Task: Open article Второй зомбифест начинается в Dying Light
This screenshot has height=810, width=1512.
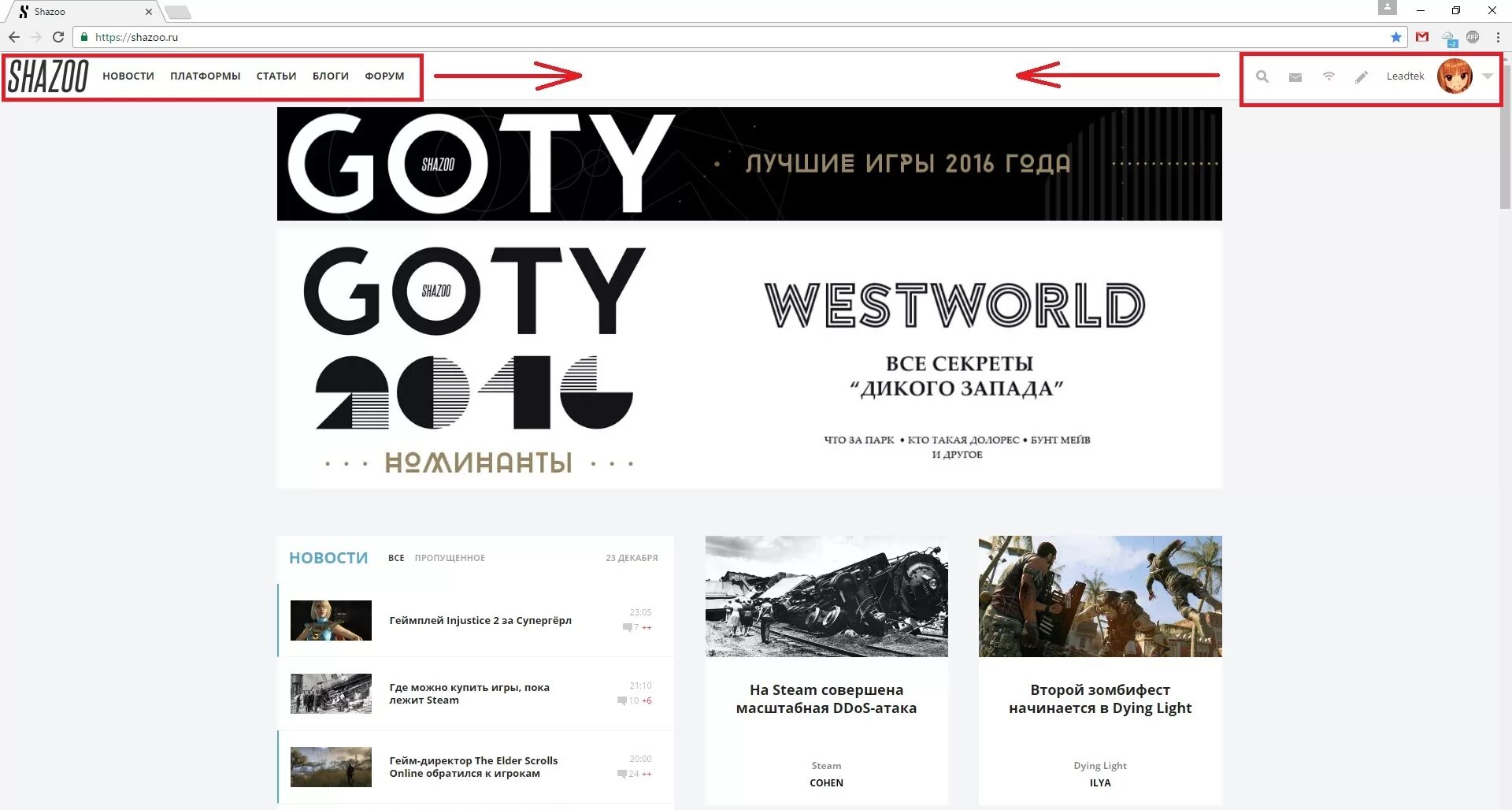Action: (x=1100, y=699)
